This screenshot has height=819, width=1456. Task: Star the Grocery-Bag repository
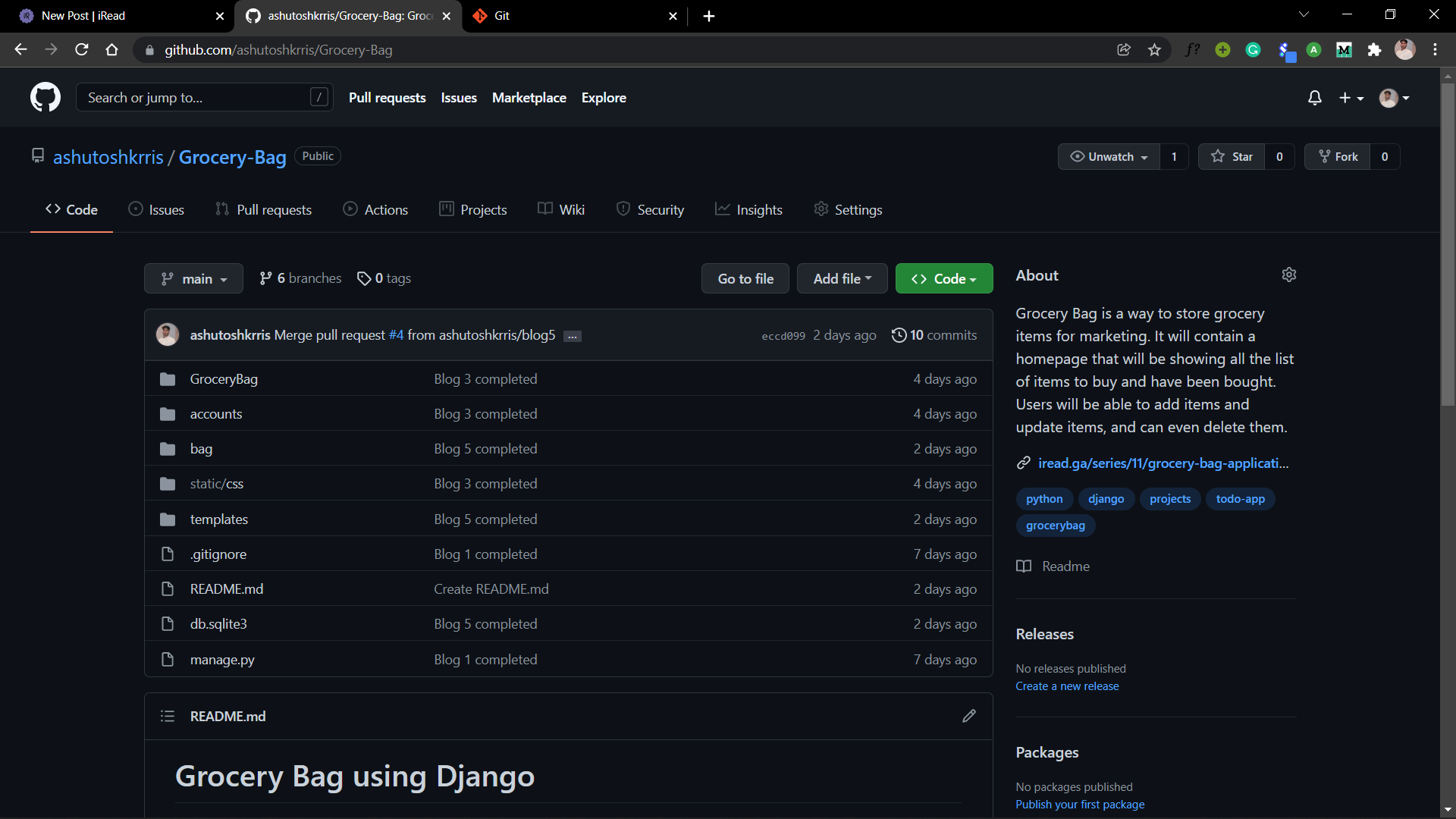1232,156
